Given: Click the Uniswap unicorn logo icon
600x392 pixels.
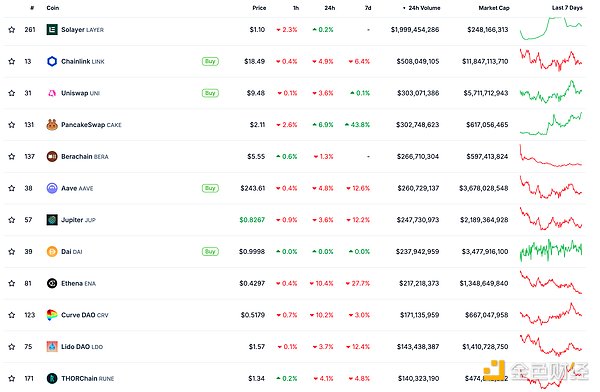Looking at the screenshot, I should pos(52,93).
